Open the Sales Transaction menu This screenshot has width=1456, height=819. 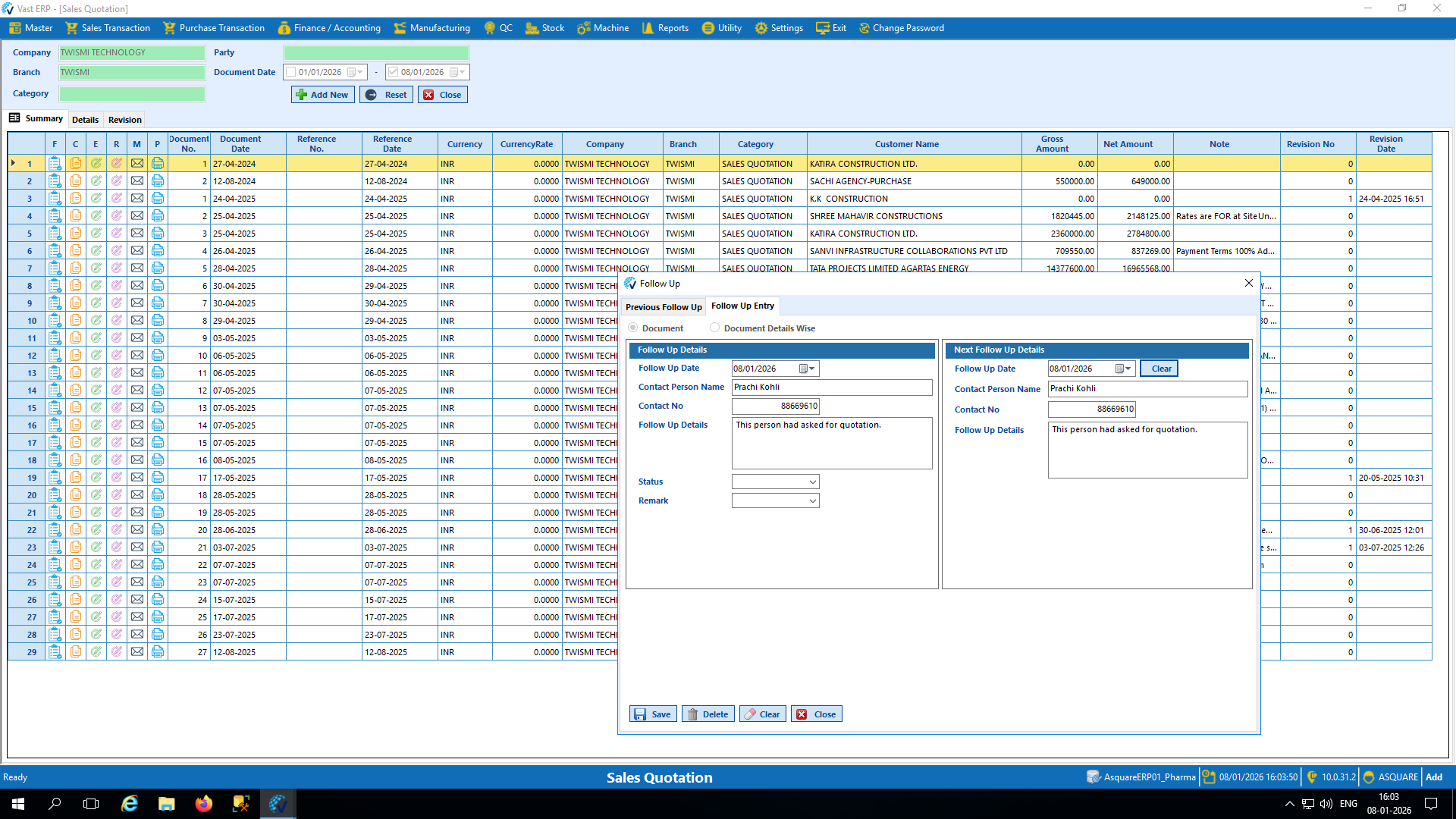(108, 28)
